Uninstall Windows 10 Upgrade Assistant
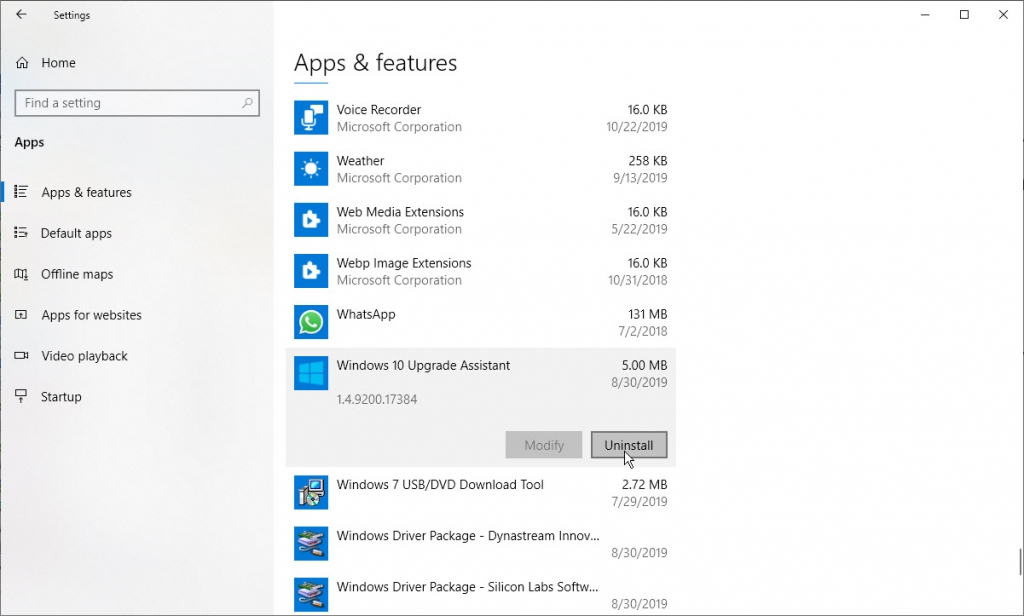The width and height of the screenshot is (1024, 616). point(629,444)
